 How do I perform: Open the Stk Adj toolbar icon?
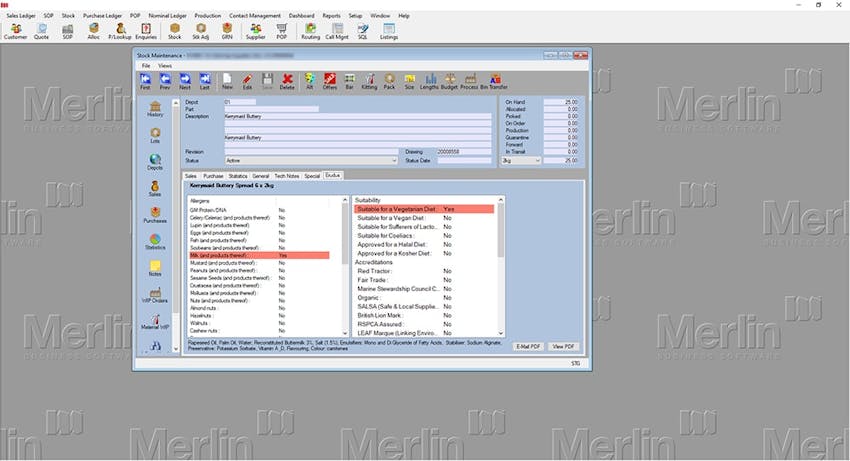pos(201,31)
